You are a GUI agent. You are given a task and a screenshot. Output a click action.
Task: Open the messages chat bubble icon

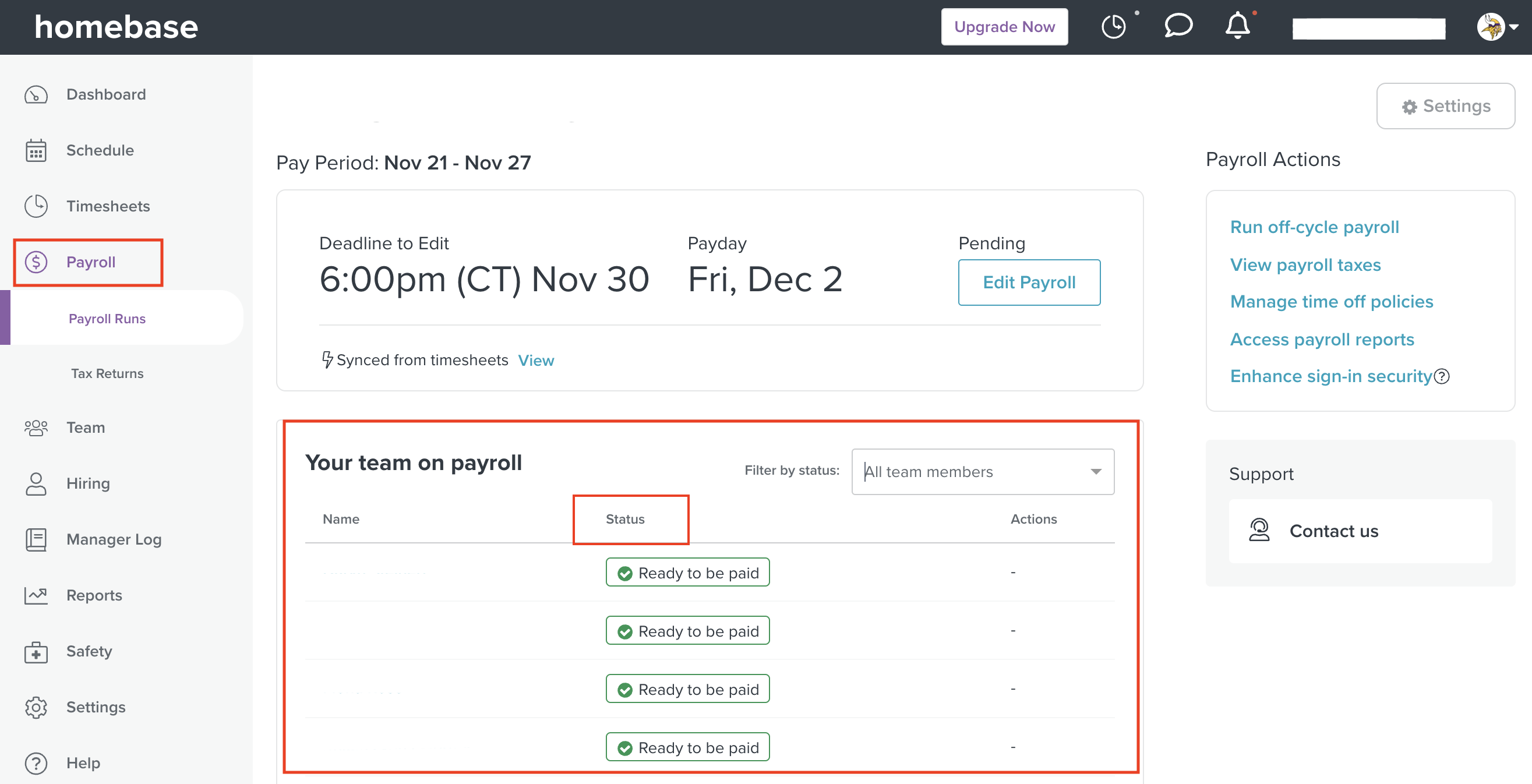pos(1178,26)
